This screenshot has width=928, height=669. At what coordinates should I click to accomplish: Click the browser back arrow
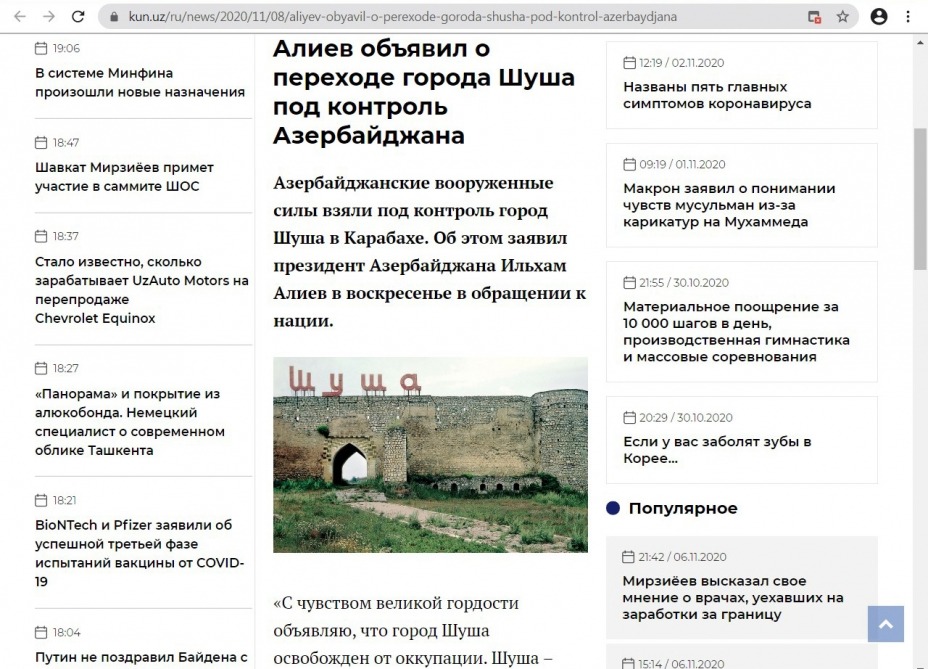click(x=20, y=17)
